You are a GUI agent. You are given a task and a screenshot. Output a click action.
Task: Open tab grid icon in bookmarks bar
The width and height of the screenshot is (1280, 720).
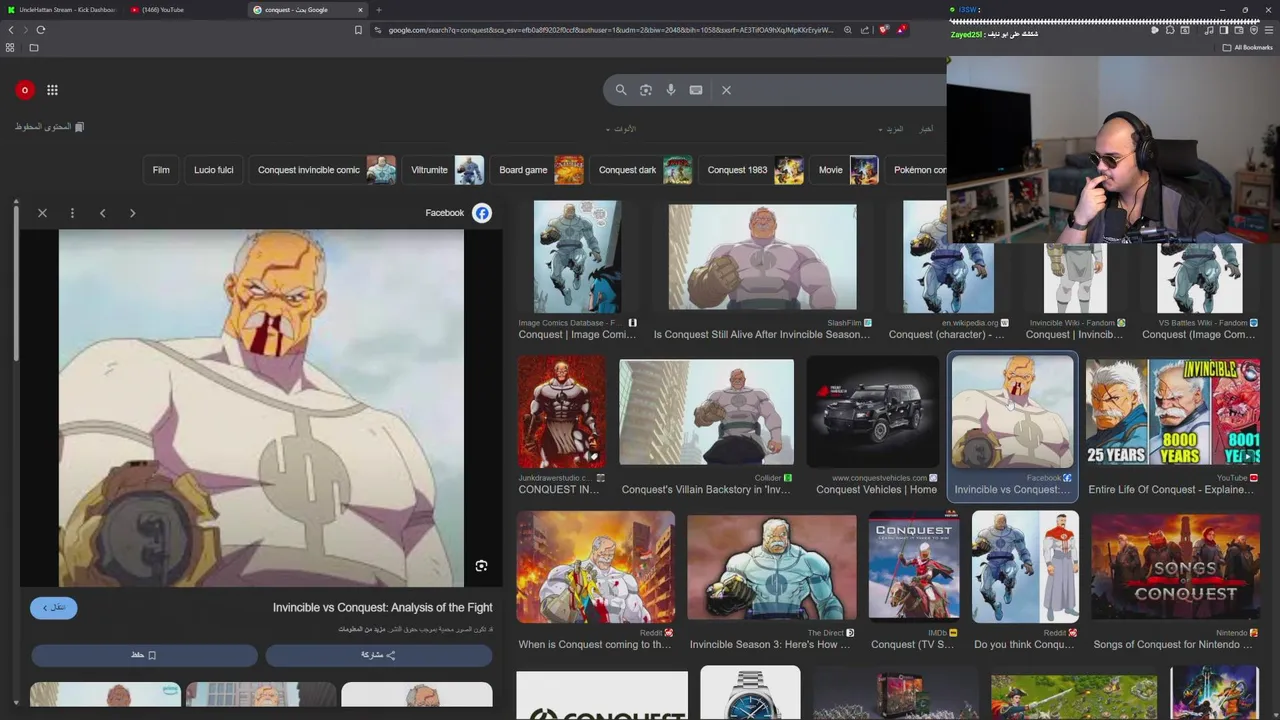[10, 47]
